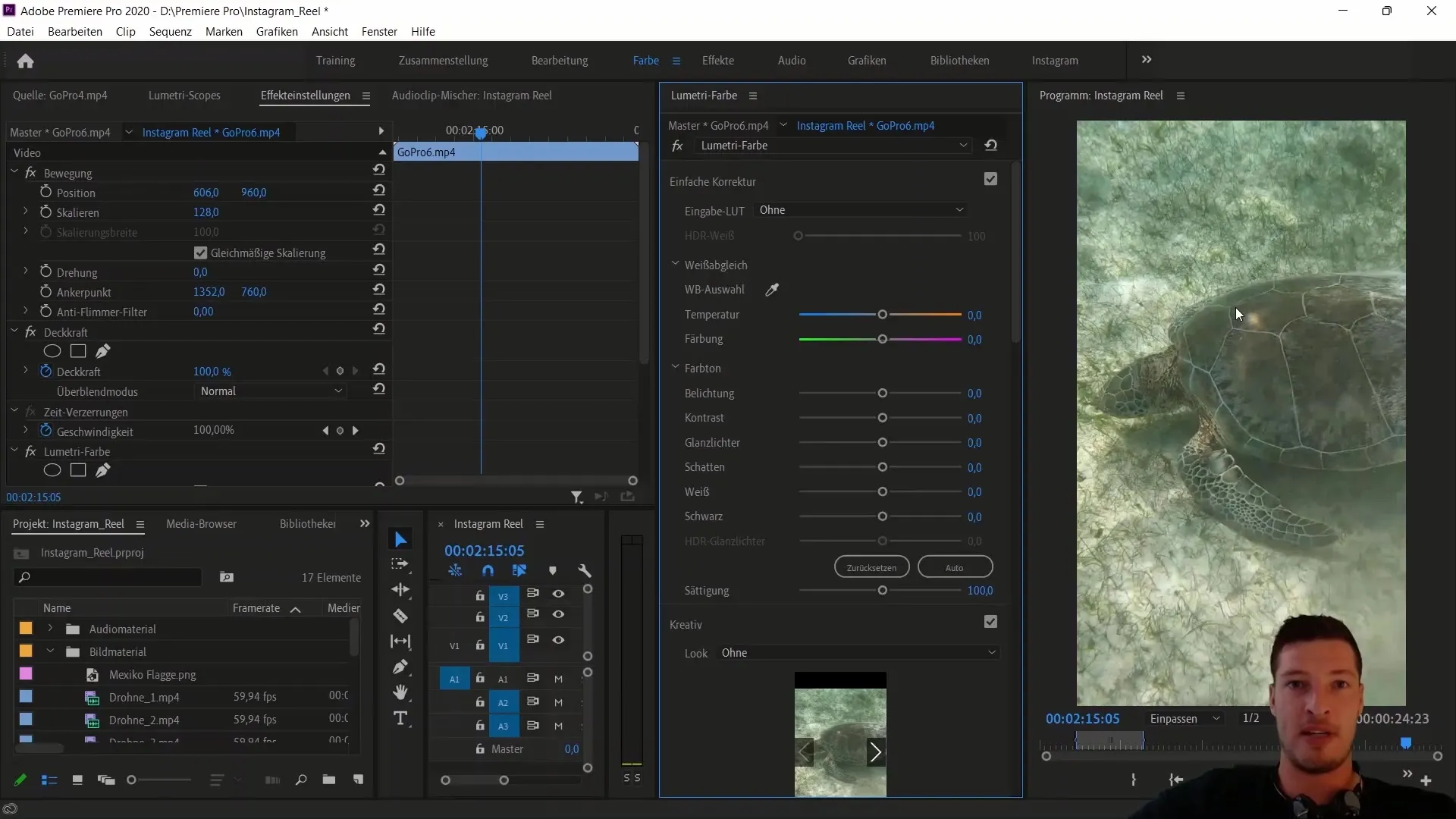Open the Eingabe-LUT dropdown

tap(861, 210)
